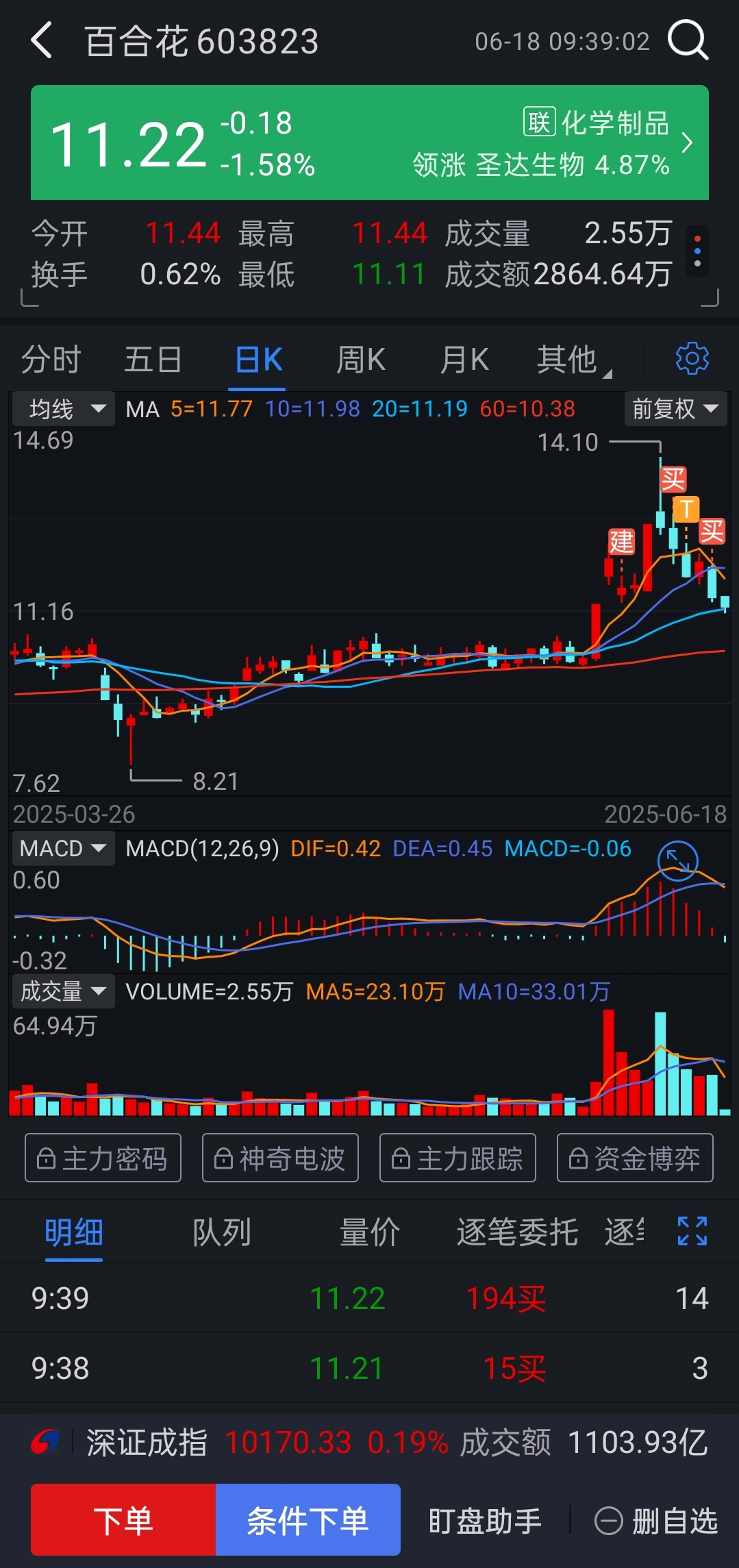Viewport: 739px width, 1568px height.
Task: Tap the 联 sector badge icon
Action: [539, 123]
